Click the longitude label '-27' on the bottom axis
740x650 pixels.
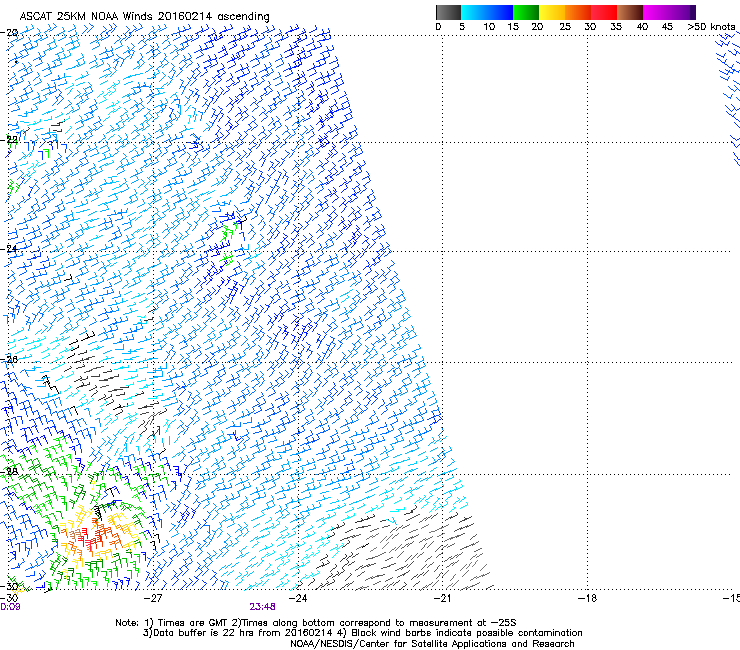[153, 598]
